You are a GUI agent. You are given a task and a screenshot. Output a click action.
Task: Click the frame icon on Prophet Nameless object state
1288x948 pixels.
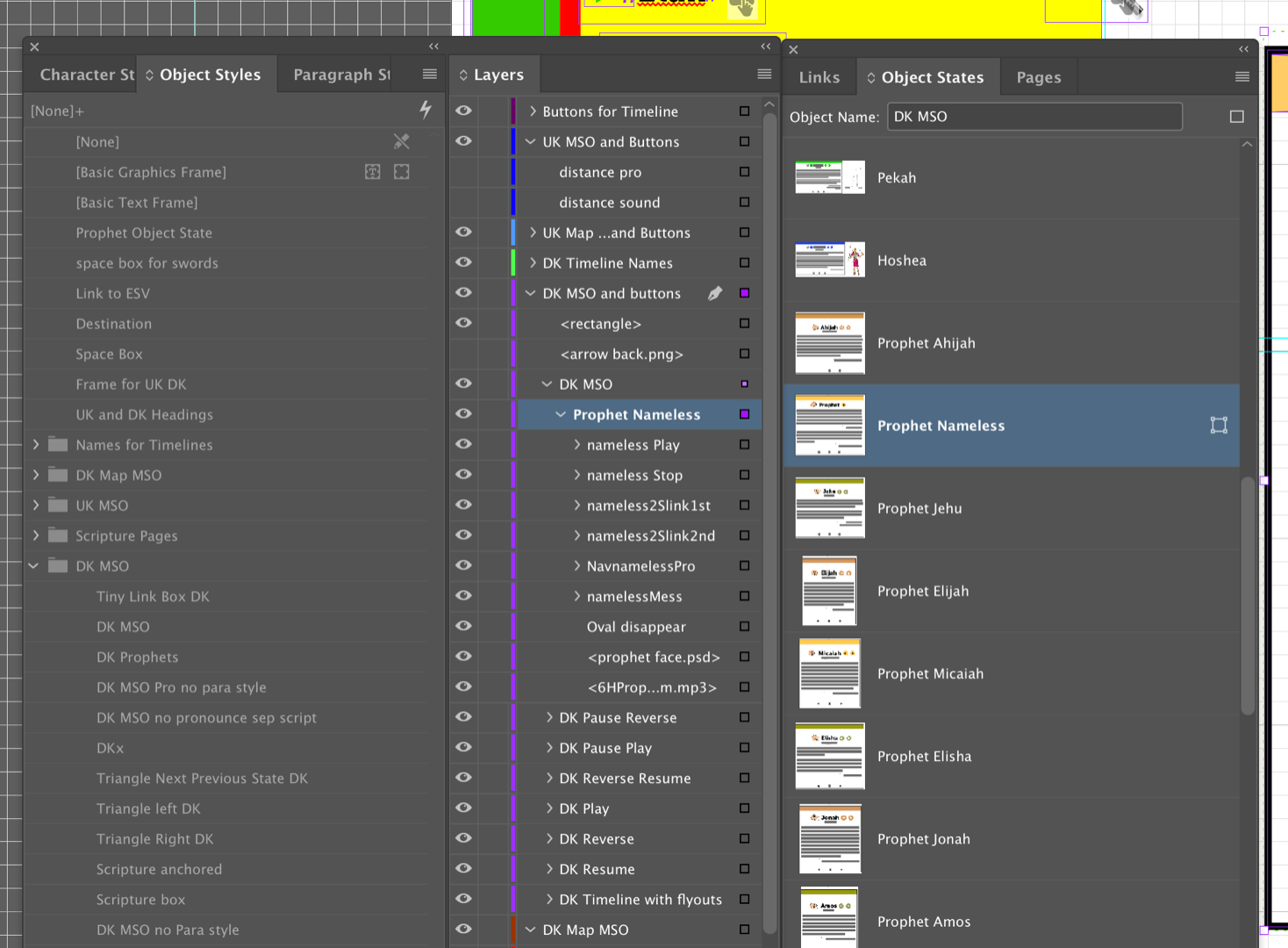[1218, 425]
